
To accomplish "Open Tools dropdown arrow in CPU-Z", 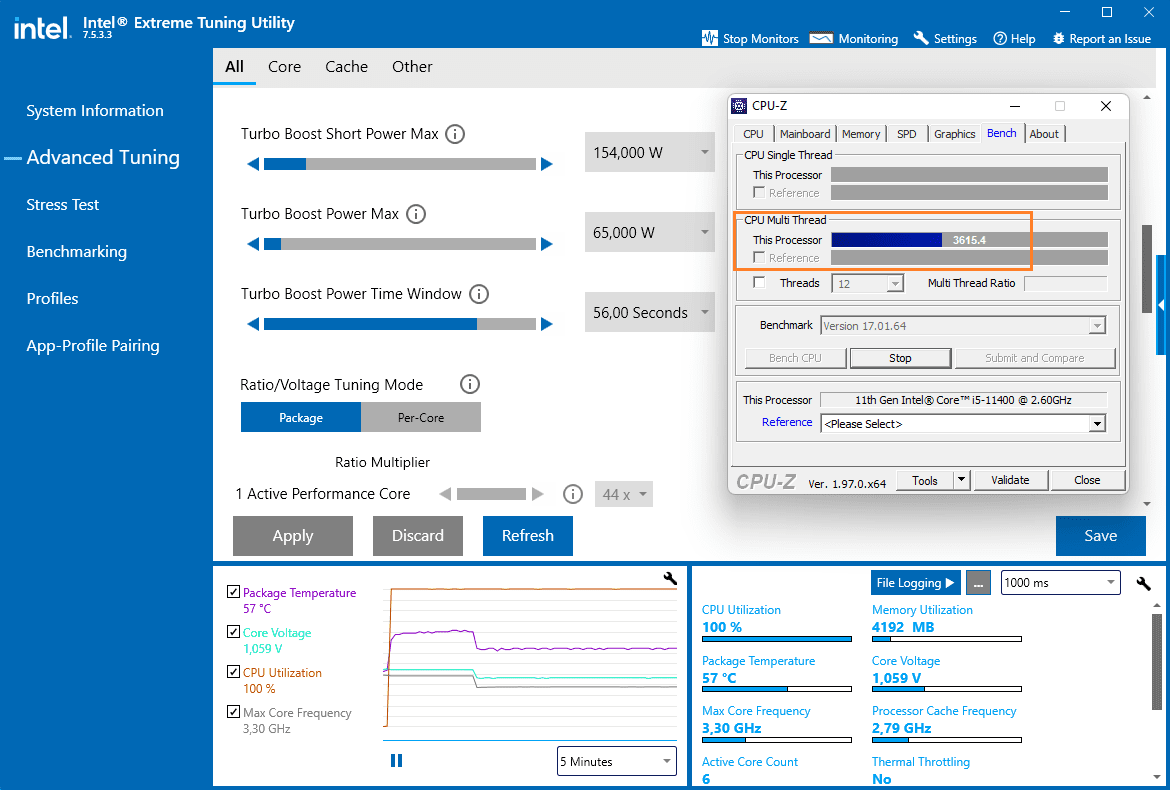I will (962, 480).
